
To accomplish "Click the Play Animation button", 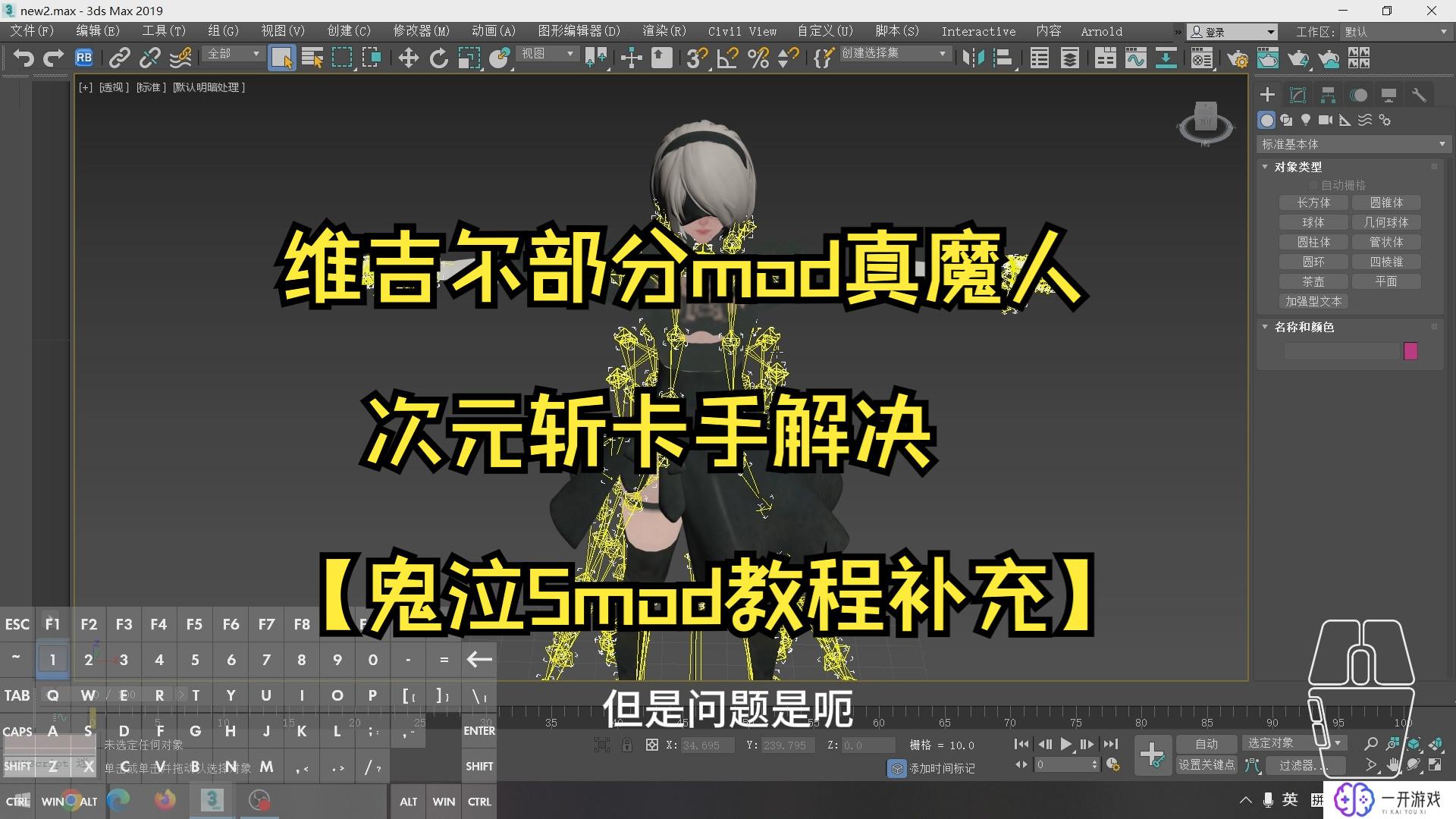I will 1066,744.
